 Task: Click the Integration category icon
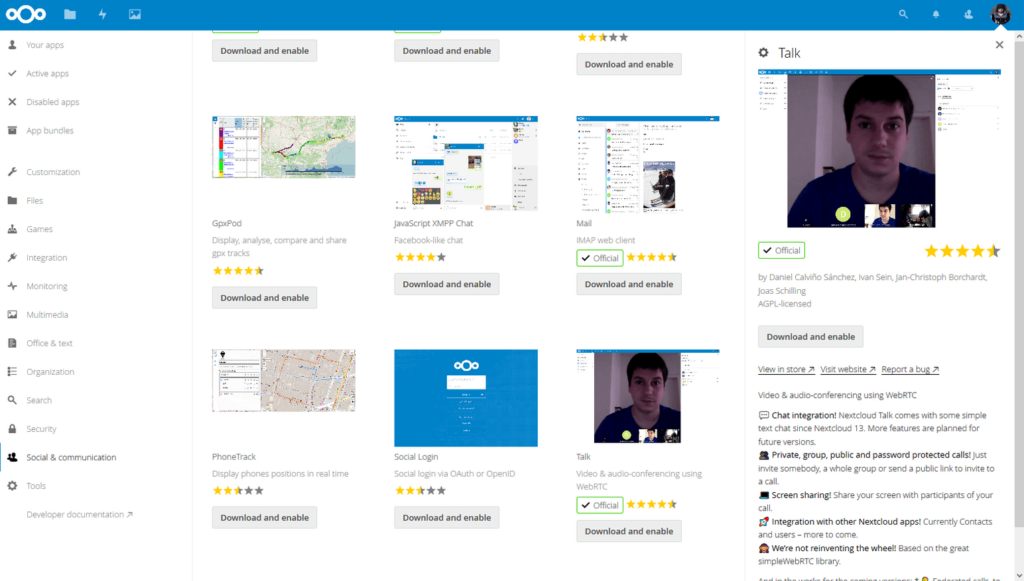click(x=12, y=257)
